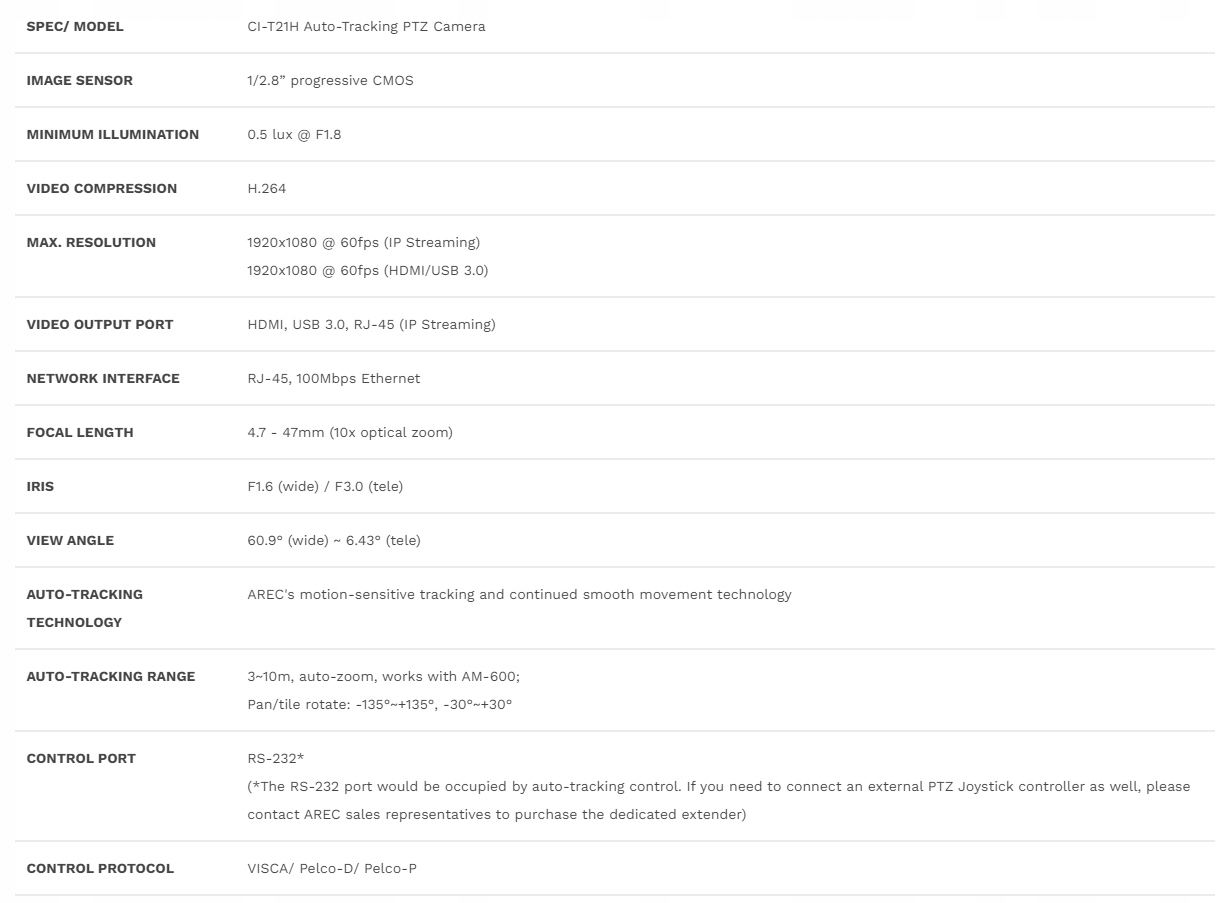Click the FOCAL LENGTH label
Image resolution: width=1220 pixels, height=903 pixels.
80,432
